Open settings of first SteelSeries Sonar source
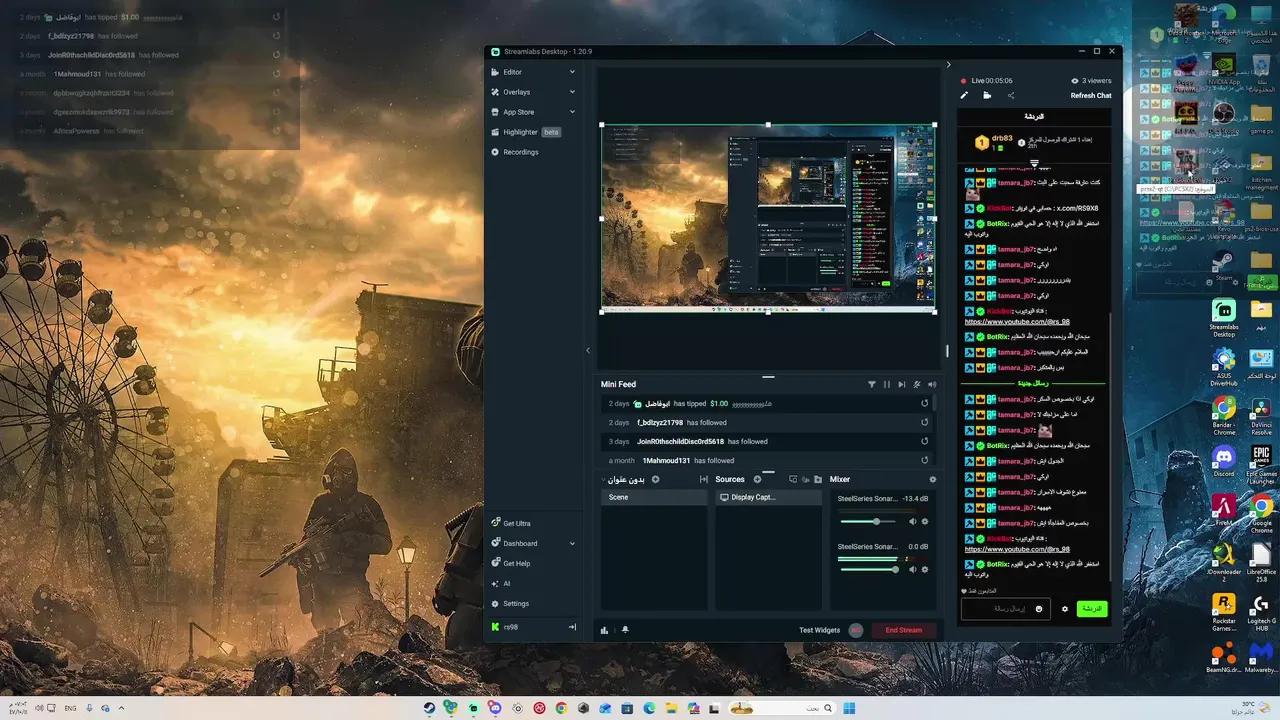 coord(924,521)
